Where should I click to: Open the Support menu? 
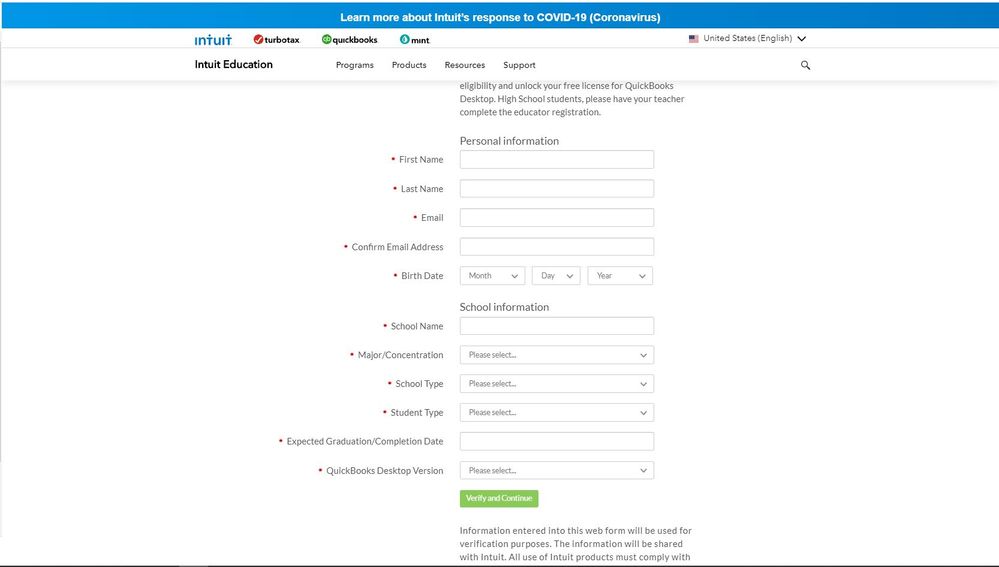519,65
